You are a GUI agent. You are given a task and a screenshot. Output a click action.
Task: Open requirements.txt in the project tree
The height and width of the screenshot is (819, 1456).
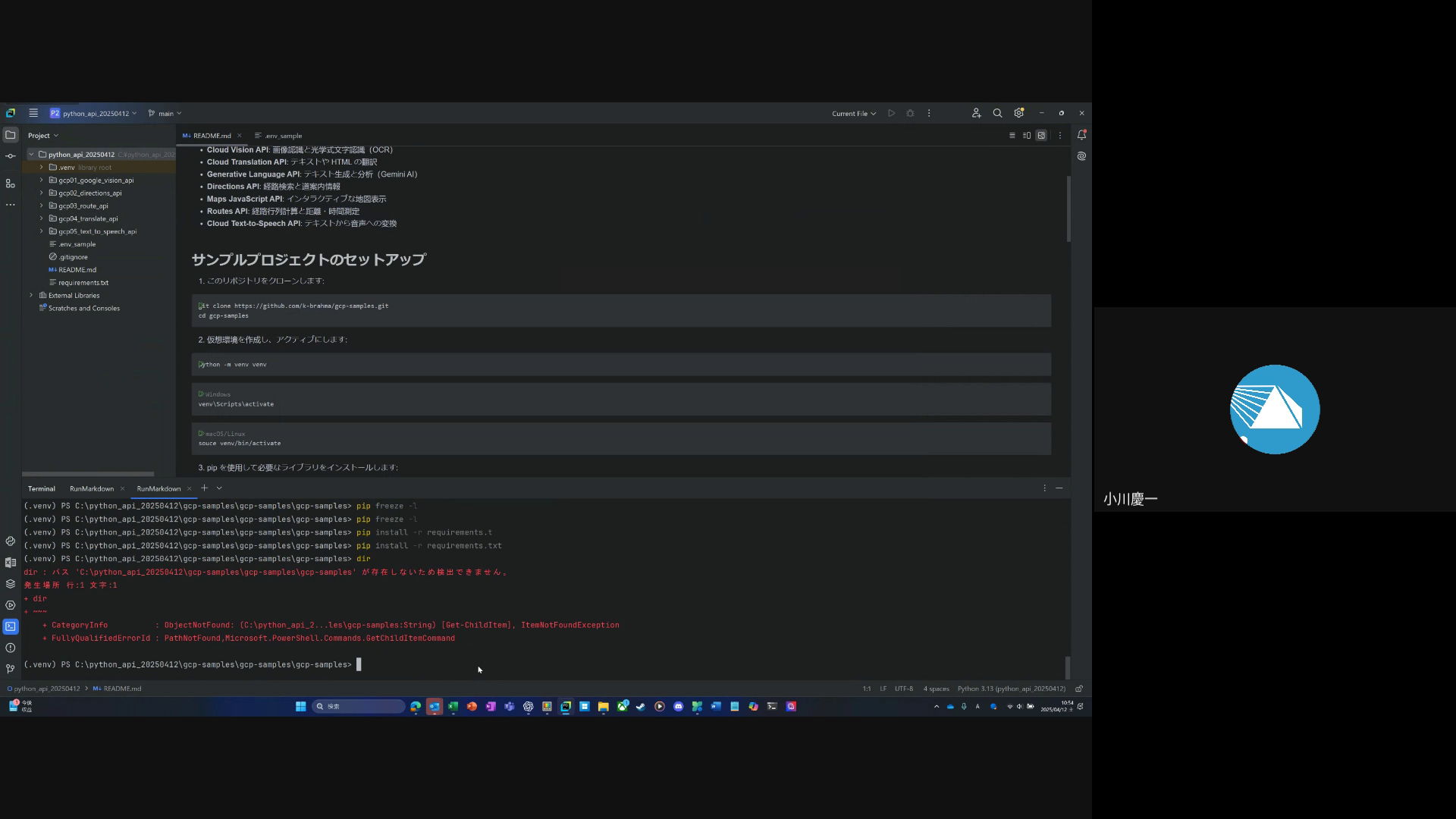click(83, 283)
